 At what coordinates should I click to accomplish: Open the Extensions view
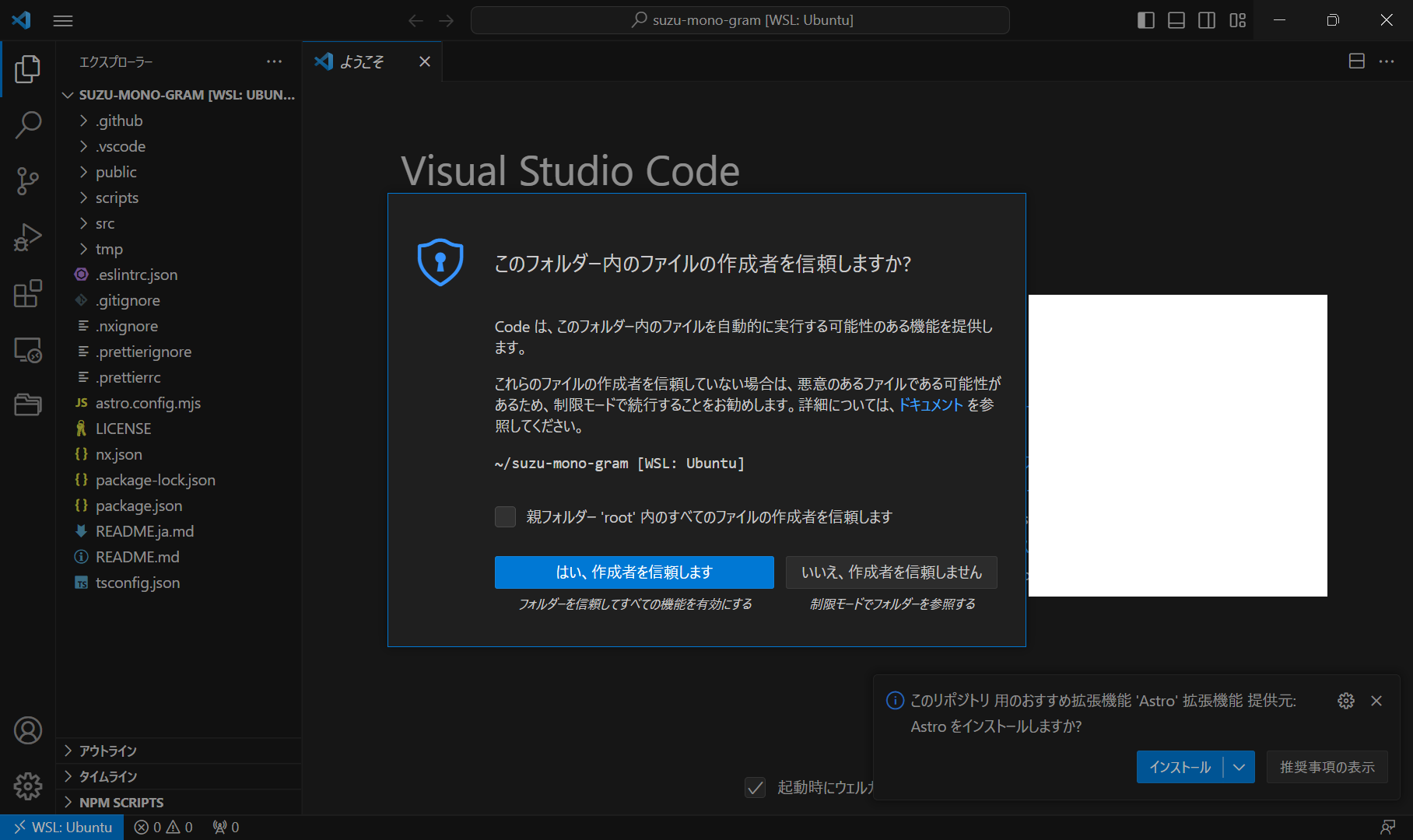click(x=28, y=293)
